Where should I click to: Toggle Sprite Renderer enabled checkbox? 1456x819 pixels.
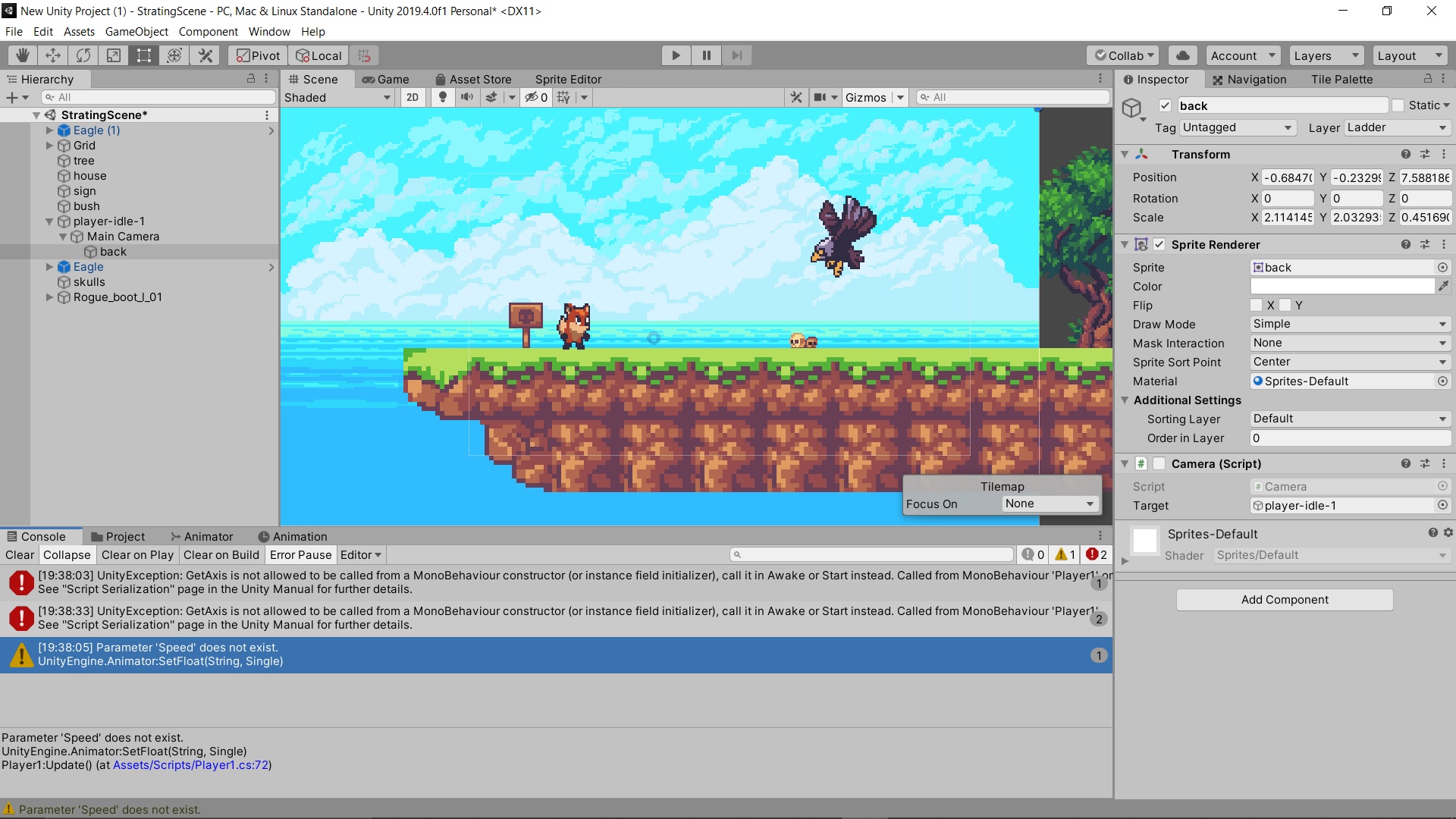(x=1159, y=244)
